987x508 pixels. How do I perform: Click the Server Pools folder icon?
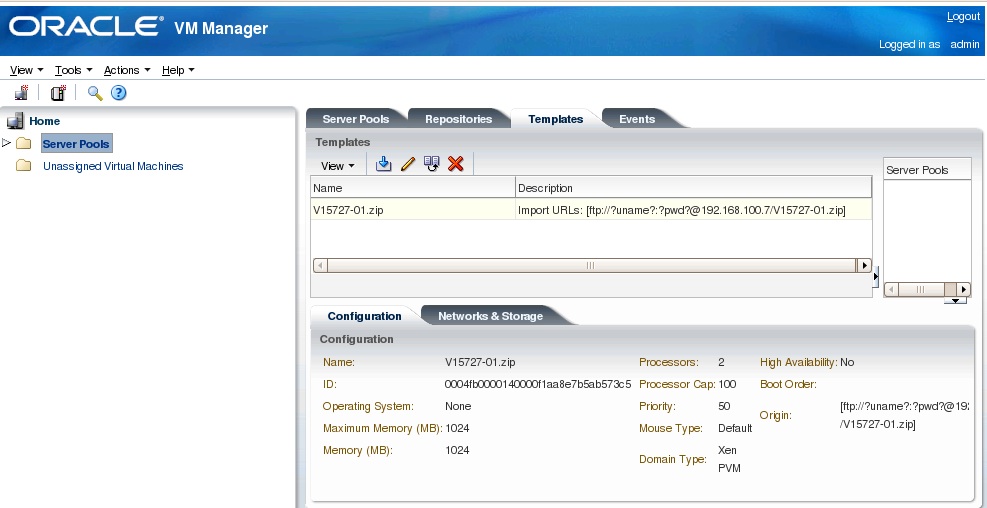click(x=24, y=144)
